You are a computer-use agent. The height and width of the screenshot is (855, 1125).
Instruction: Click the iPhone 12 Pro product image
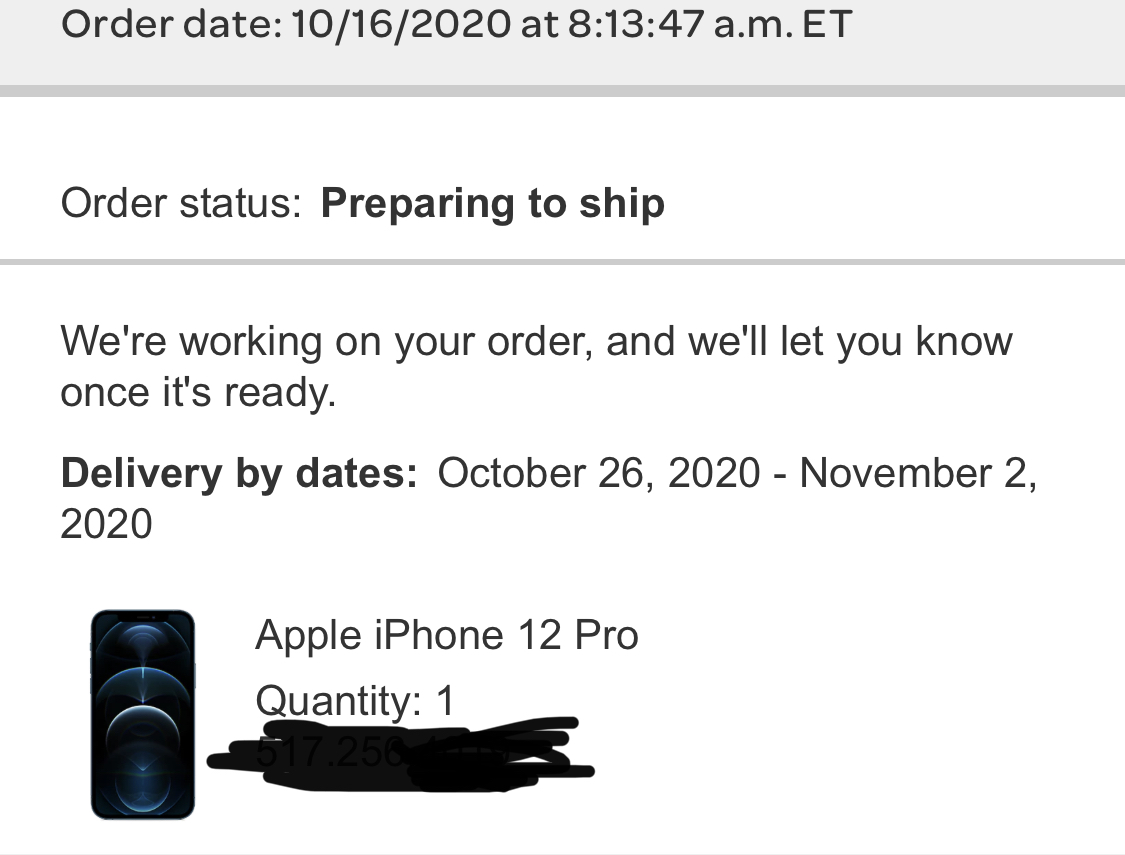[142, 714]
